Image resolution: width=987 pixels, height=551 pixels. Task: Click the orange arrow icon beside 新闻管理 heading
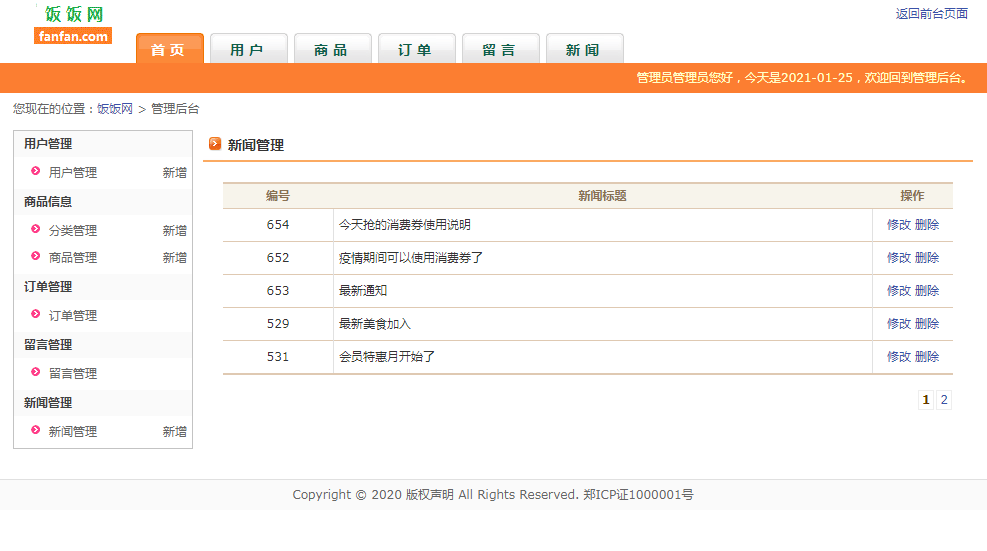click(215, 144)
